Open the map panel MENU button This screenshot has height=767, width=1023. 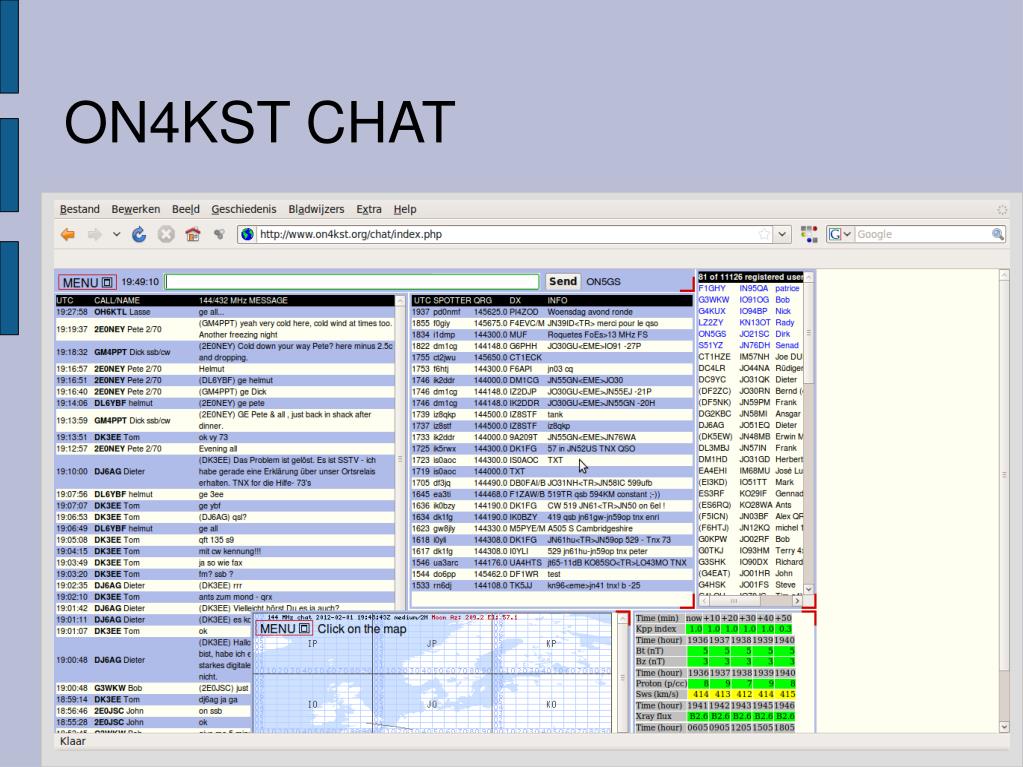(x=284, y=629)
